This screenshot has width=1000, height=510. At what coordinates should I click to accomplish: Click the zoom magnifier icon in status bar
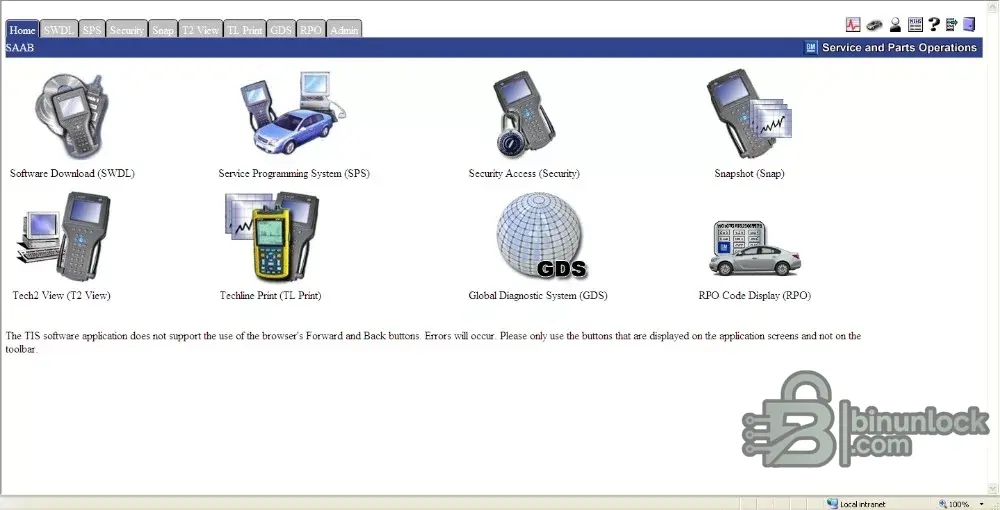(943, 504)
